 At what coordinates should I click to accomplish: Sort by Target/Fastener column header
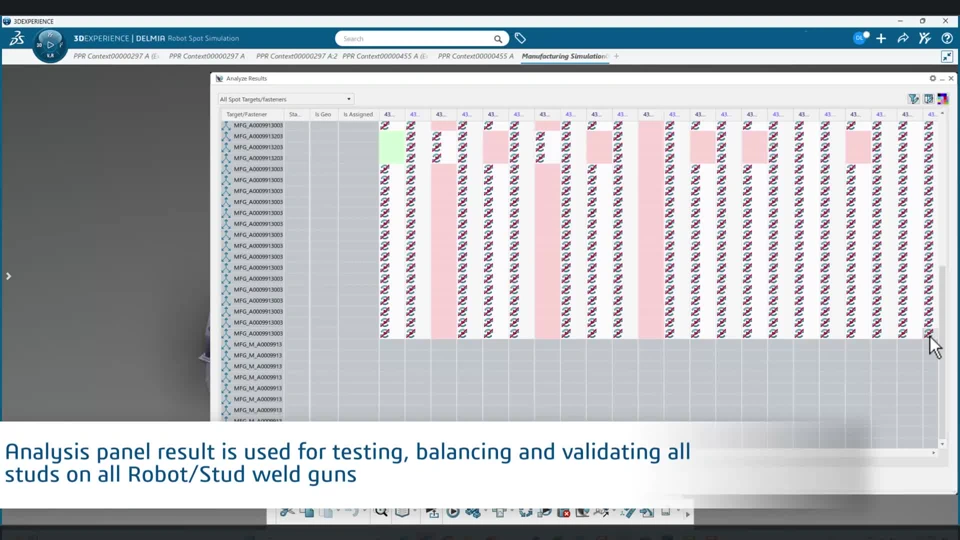247,115
